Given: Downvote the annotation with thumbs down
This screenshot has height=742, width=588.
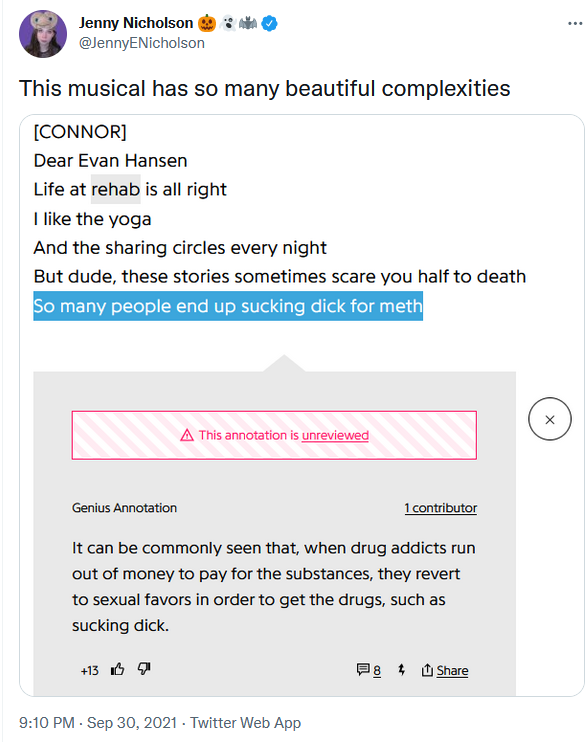Looking at the screenshot, I should click(144, 669).
